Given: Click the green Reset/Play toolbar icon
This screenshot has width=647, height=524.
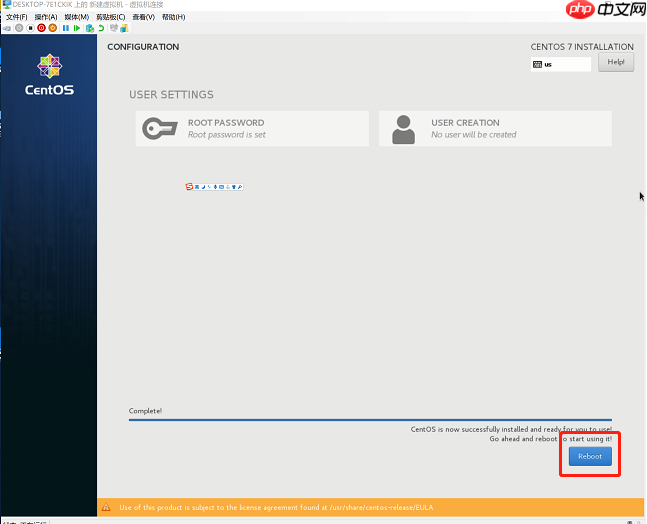Looking at the screenshot, I should 77,28.
